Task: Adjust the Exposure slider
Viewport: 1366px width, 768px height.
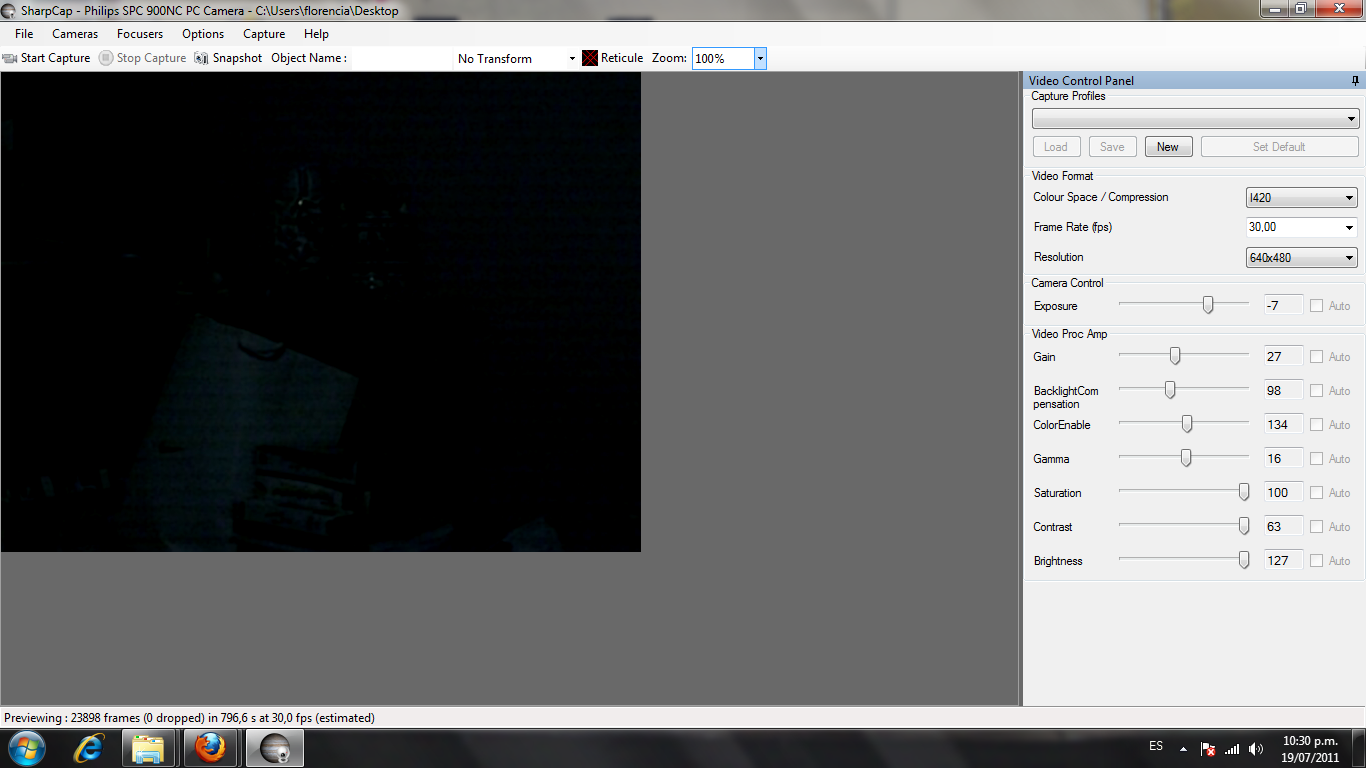Action: point(1208,305)
